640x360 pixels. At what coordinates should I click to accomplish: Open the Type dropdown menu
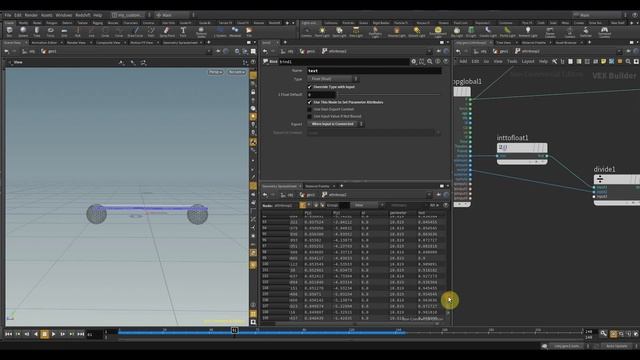pos(333,79)
